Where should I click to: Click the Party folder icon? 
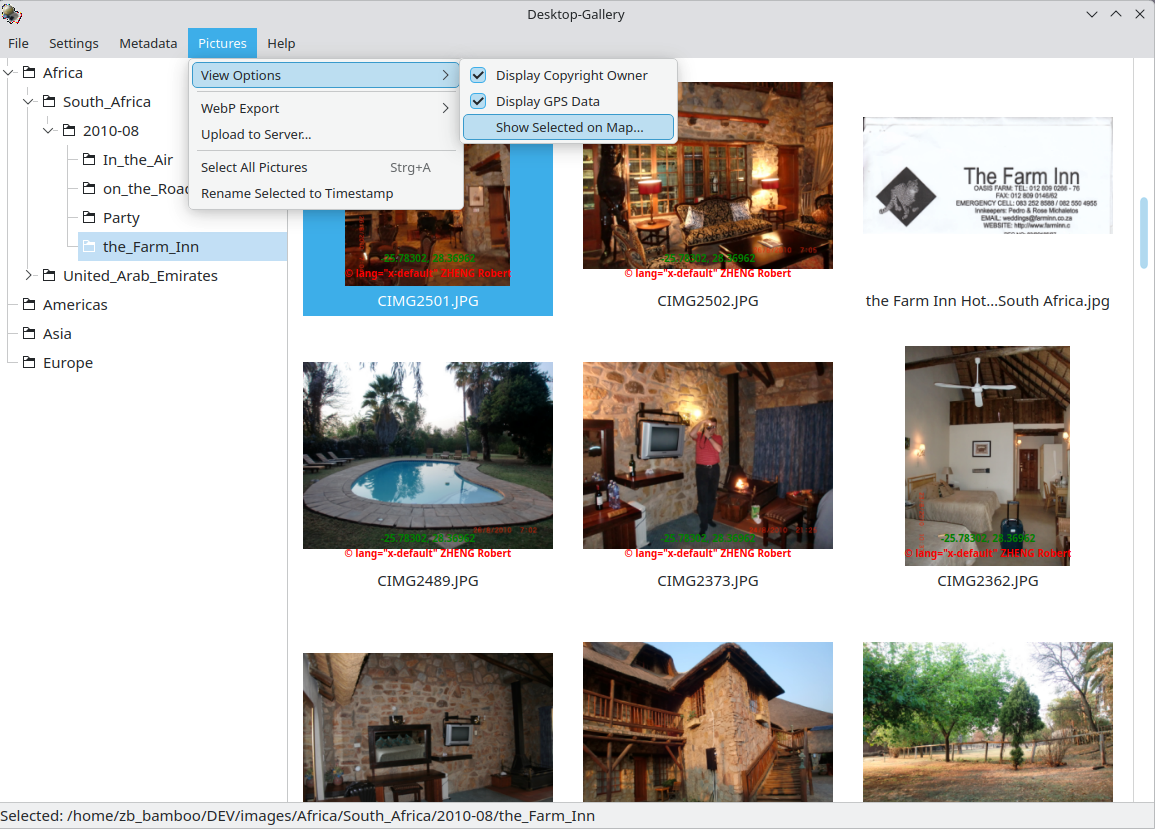[89, 218]
